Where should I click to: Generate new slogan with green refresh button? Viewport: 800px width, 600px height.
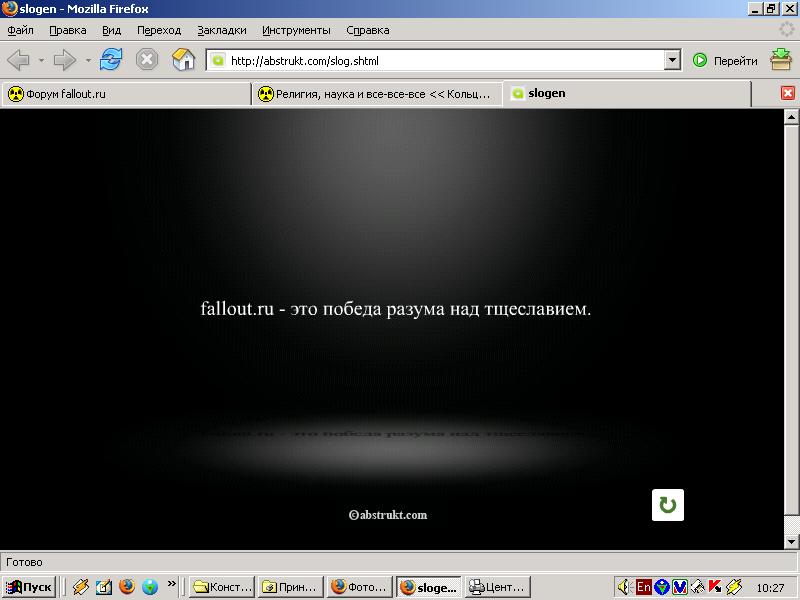coord(667,505)
